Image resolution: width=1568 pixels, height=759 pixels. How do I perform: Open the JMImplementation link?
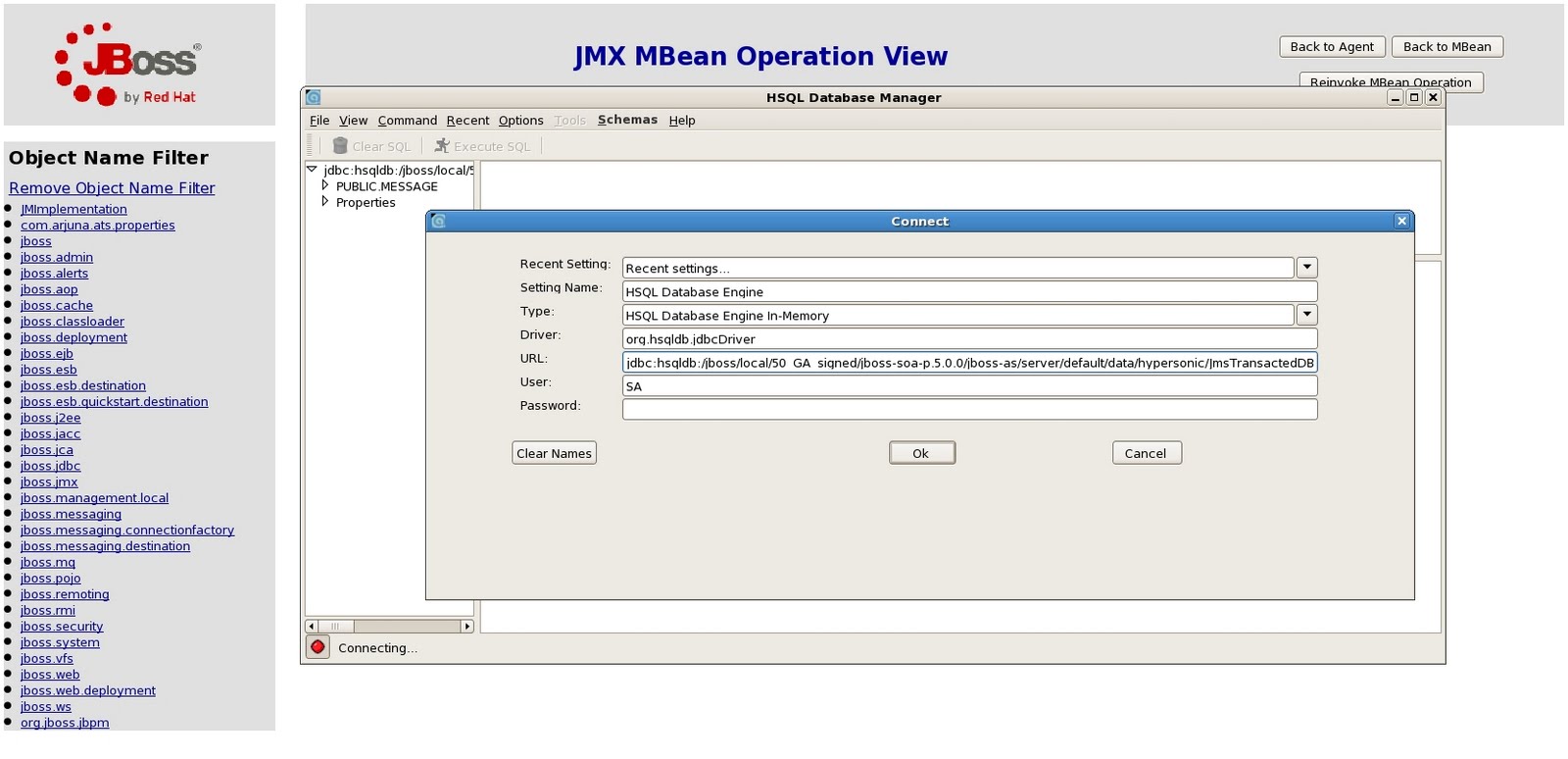tap(73, 209)
